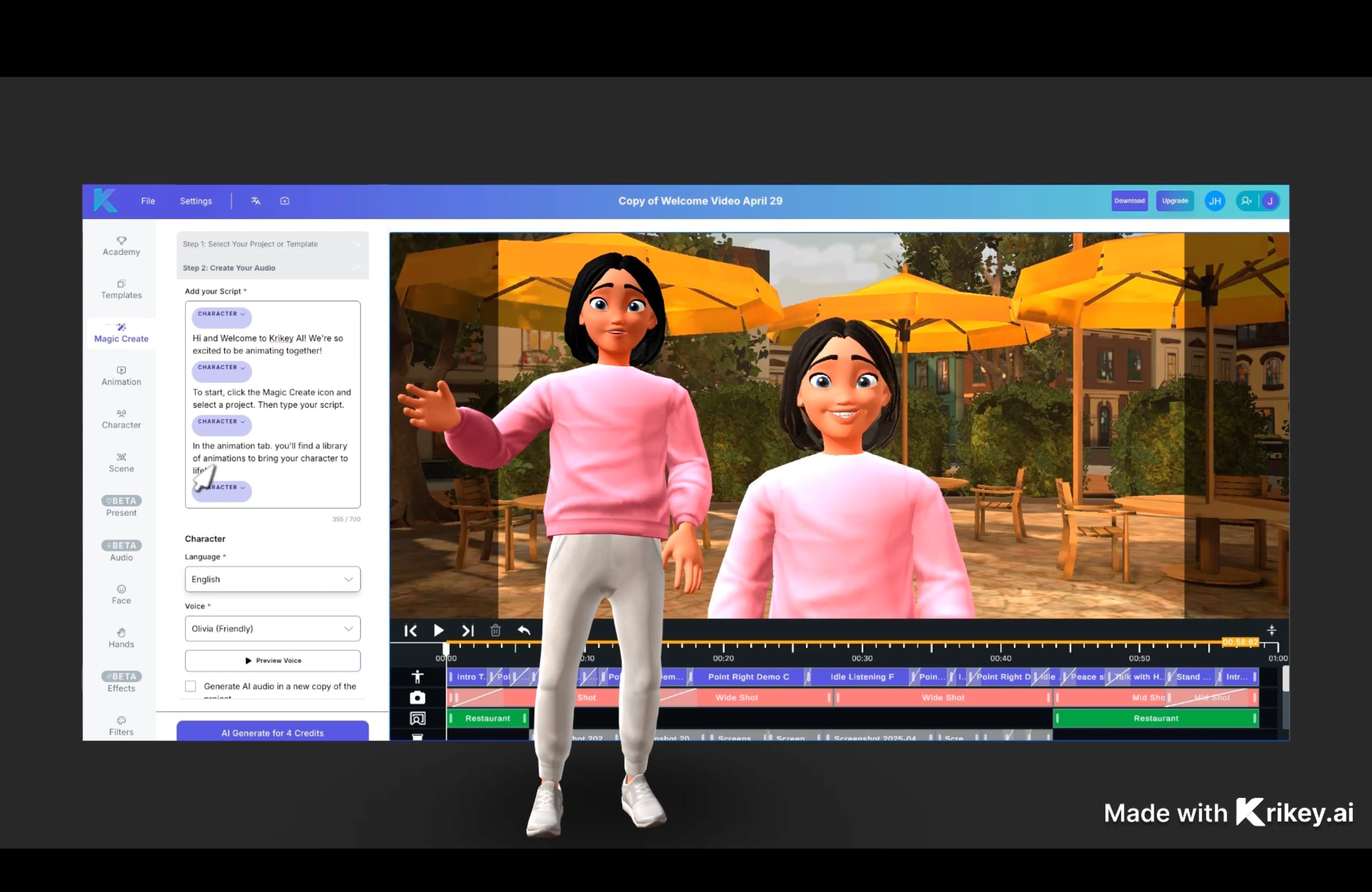Click the screenshot camera icon in top bar

tap(285, 201)
